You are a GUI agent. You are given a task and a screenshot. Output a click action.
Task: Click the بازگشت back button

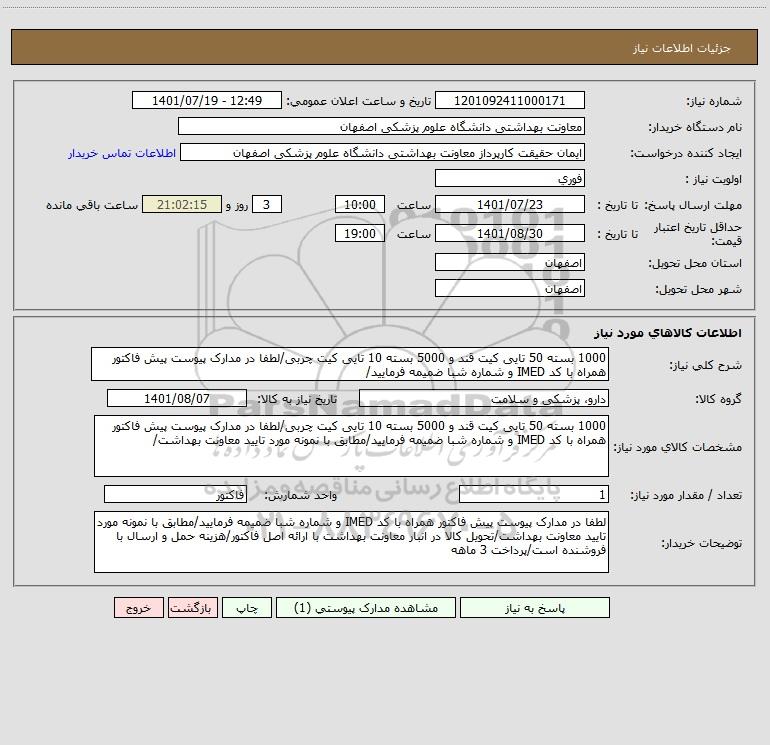[191, 607]
